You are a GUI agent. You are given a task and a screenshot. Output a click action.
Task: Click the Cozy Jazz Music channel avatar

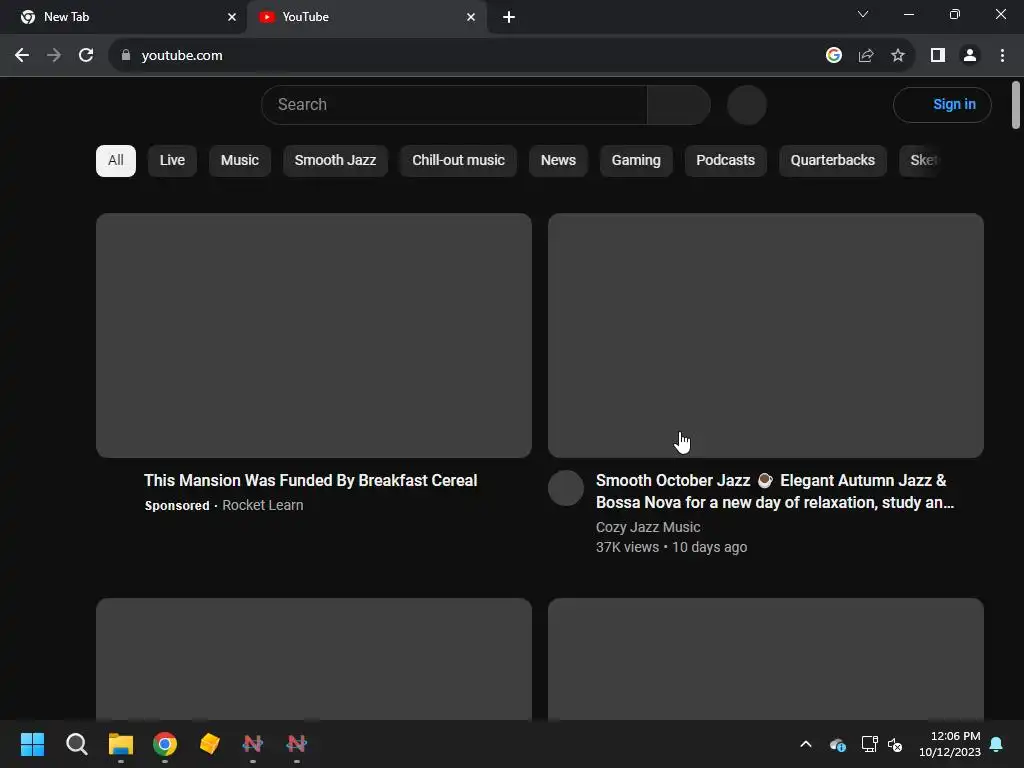(566, 488)
